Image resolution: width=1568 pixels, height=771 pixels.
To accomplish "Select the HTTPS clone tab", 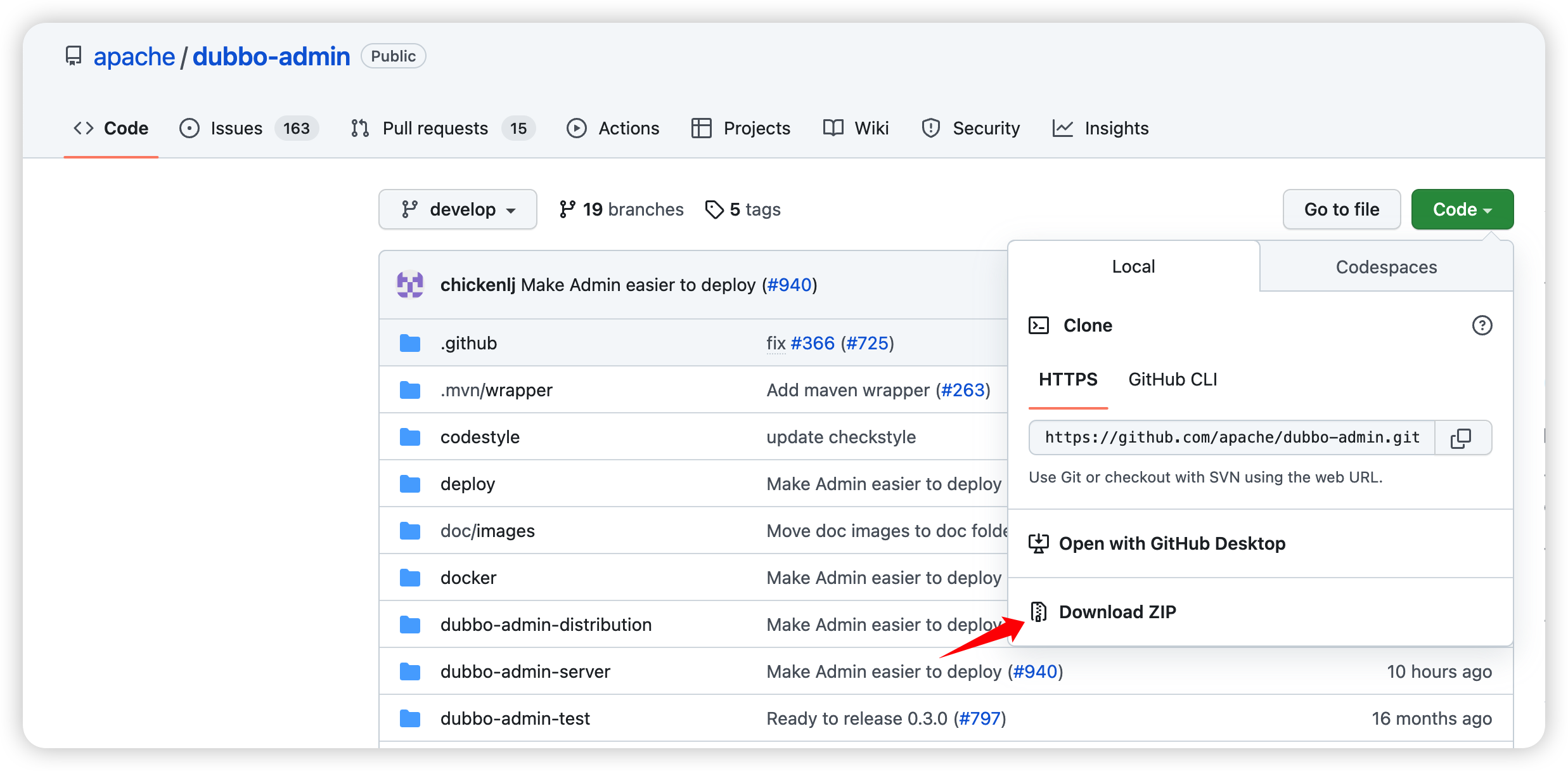I will [1067, 379].
